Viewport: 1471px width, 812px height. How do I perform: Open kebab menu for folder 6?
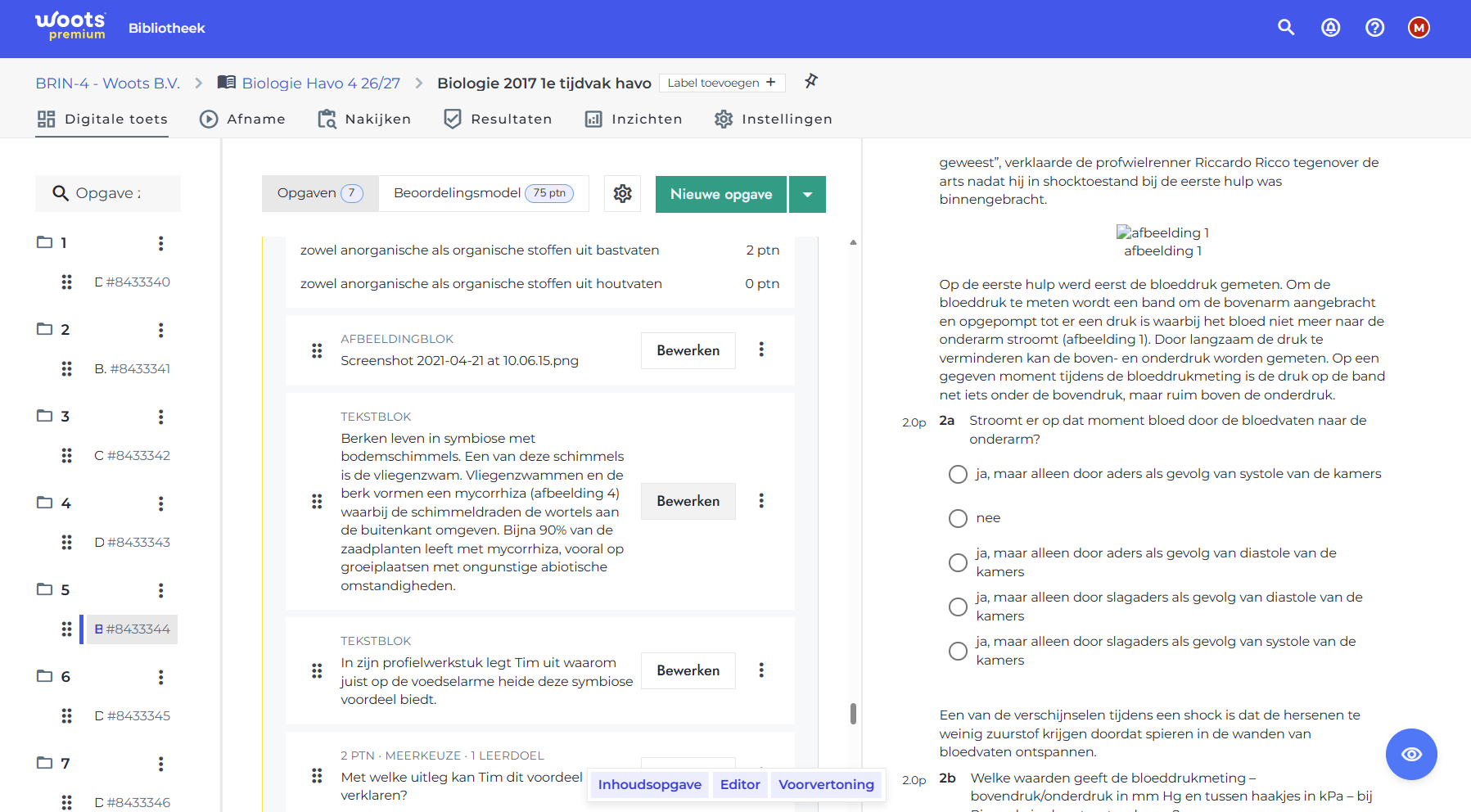click(x=160, y=677)
